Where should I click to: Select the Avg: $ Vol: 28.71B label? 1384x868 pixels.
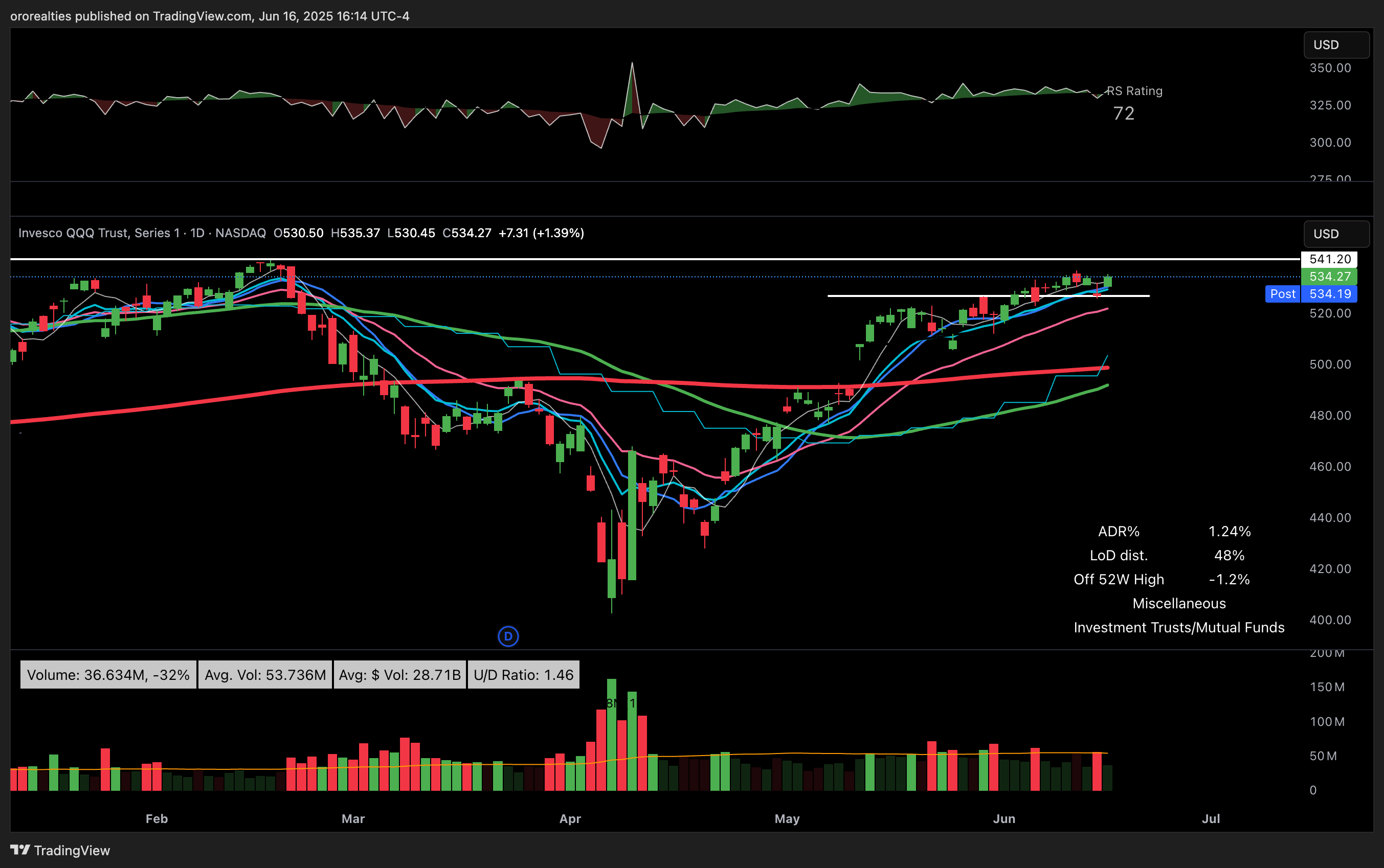point(399,675)
